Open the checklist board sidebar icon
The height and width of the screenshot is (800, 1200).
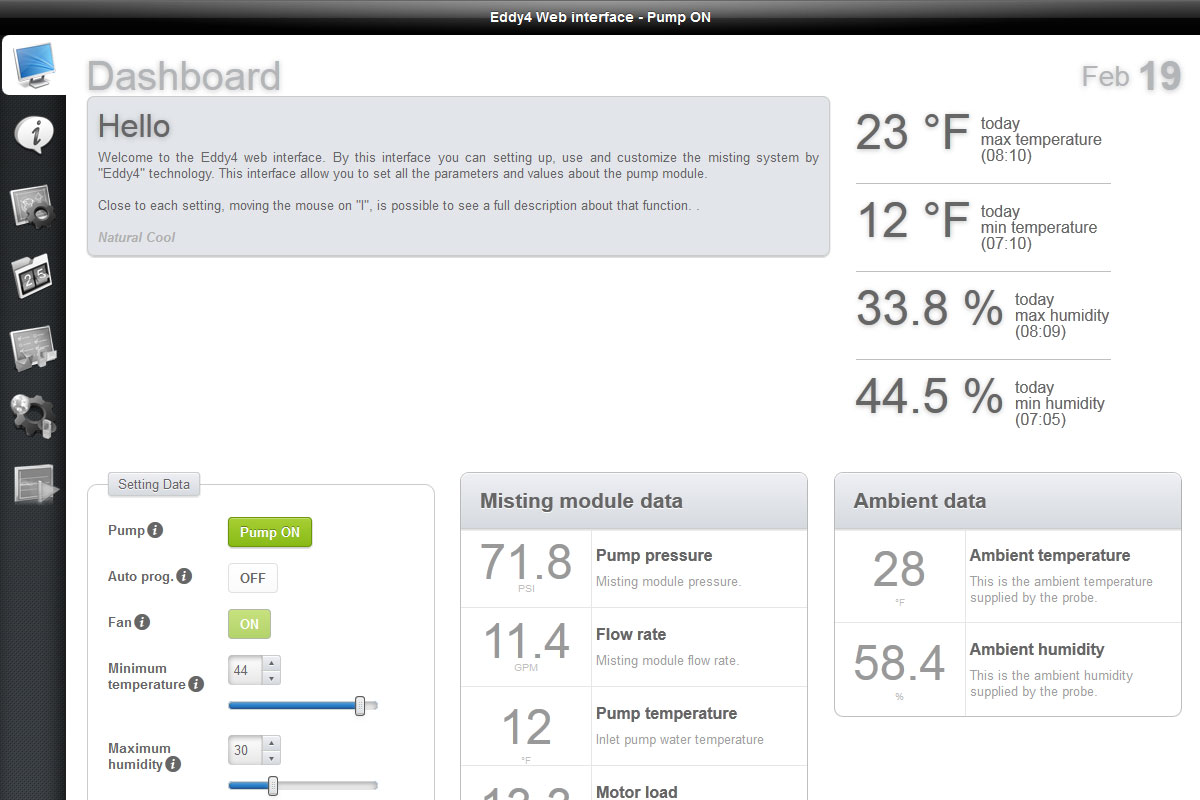pyautogui.click(x=34, y=347)
